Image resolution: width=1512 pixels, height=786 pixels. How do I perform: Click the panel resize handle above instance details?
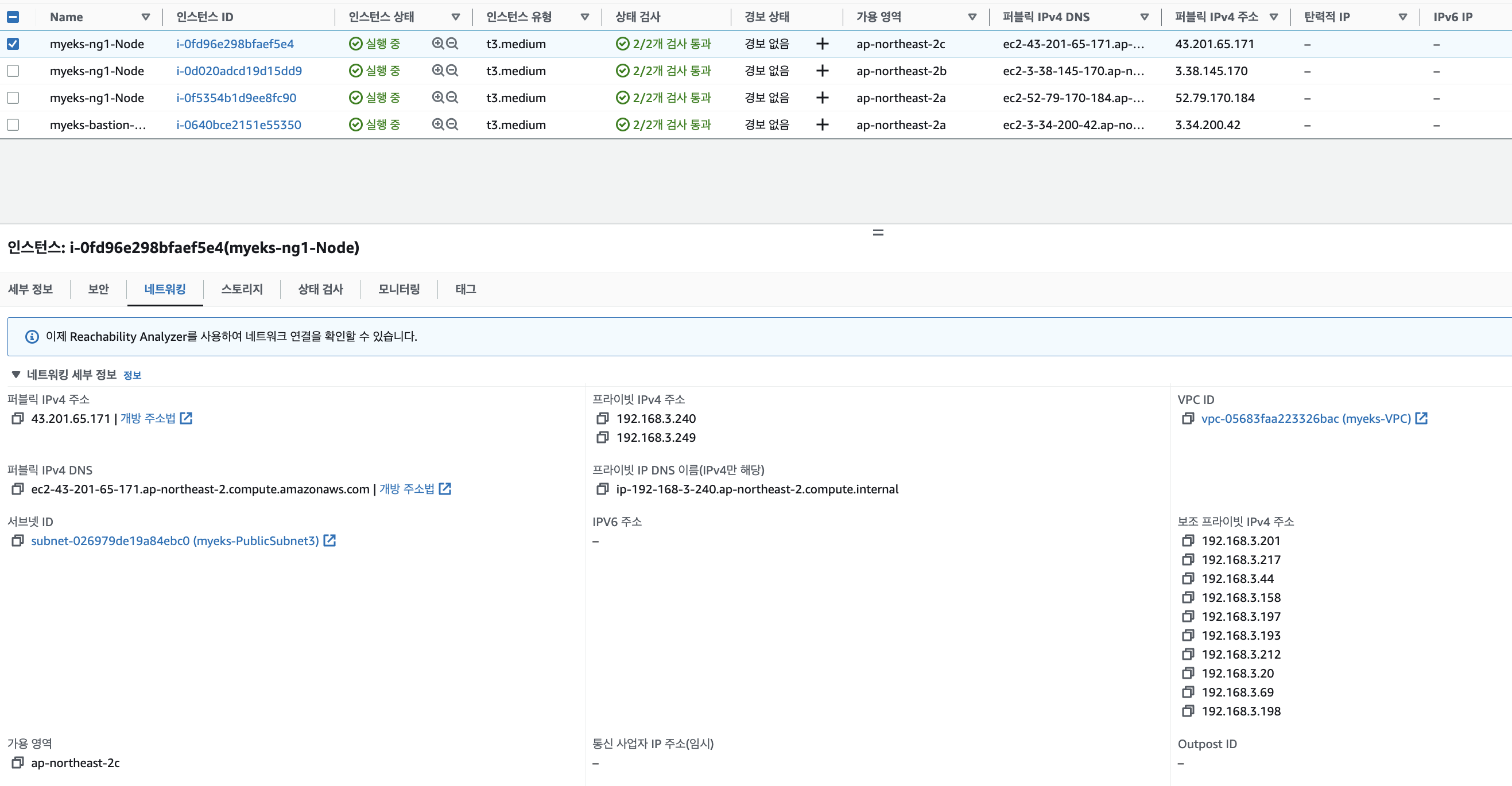point(878,233)
